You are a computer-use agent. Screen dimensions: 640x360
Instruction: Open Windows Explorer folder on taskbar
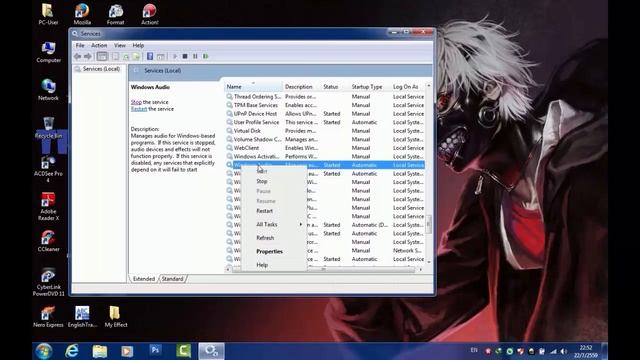100,351
